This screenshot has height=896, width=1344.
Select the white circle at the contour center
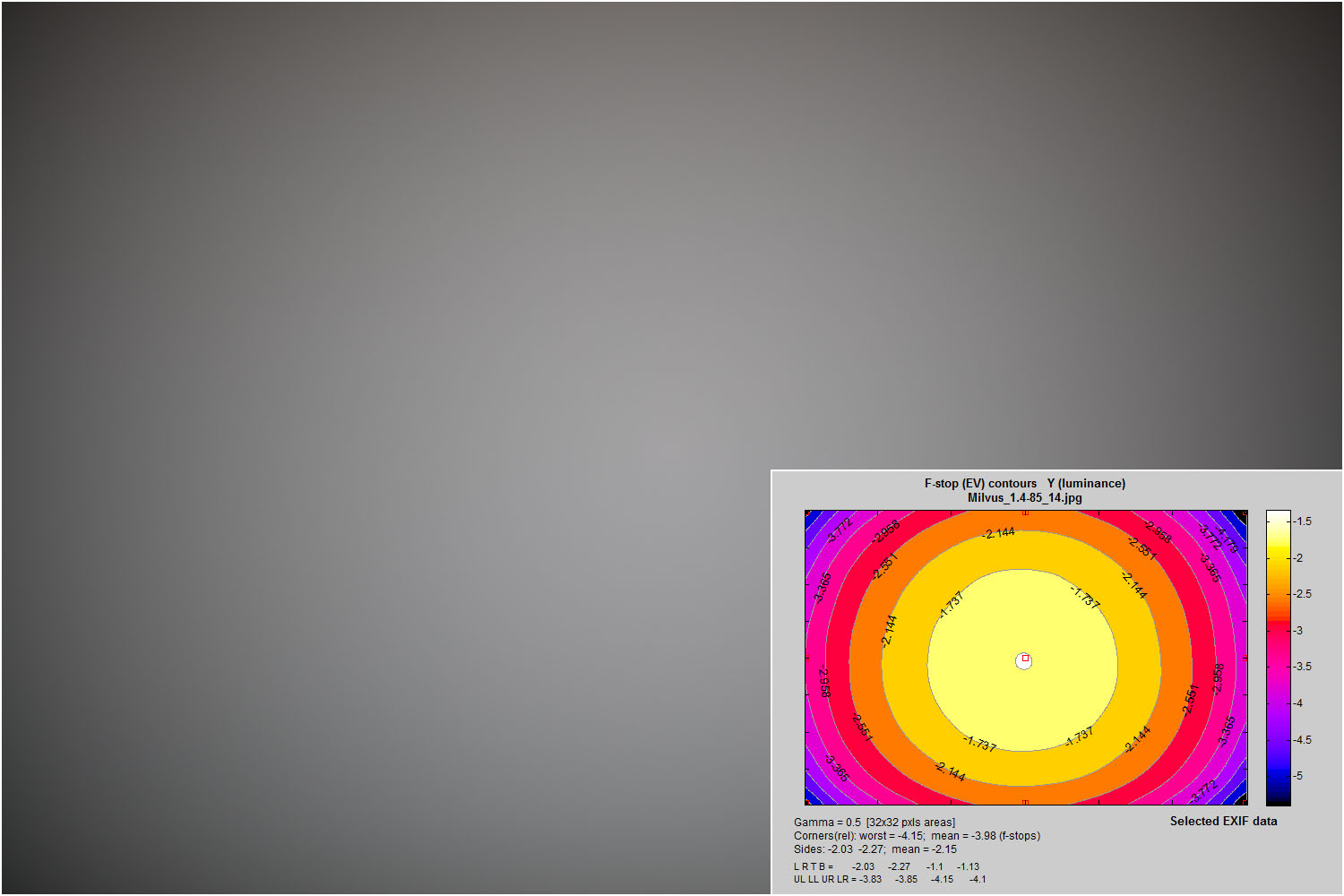point(1022,662)
